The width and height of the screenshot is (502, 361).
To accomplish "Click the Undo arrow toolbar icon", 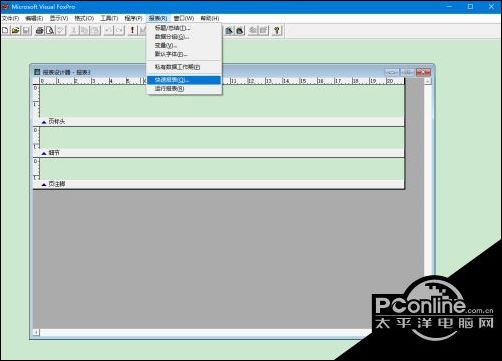I will pyautogui.click(x=108, y=30).
